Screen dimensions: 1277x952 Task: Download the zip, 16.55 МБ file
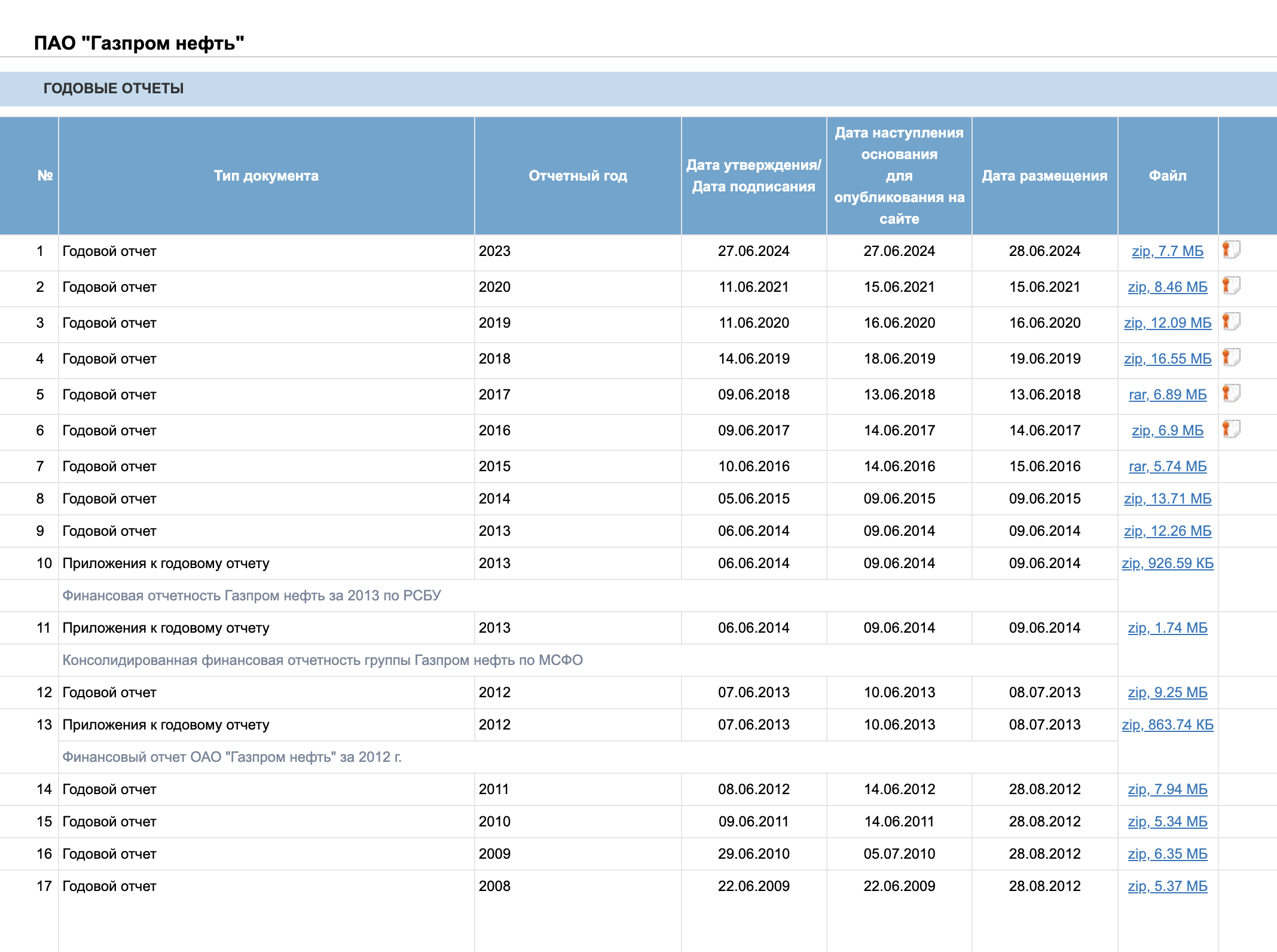(x=1168, y=359)
